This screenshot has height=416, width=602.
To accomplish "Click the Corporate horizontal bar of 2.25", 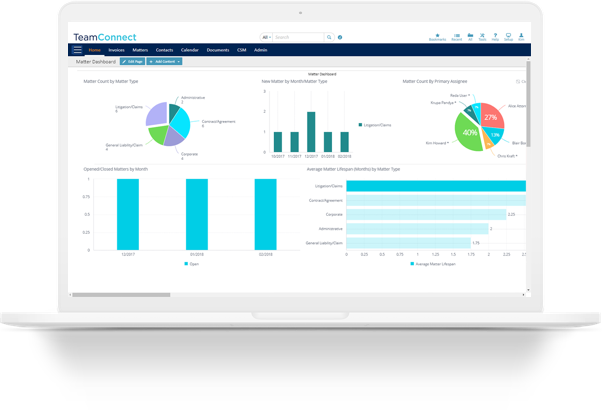I will click(x=426, y=214).
